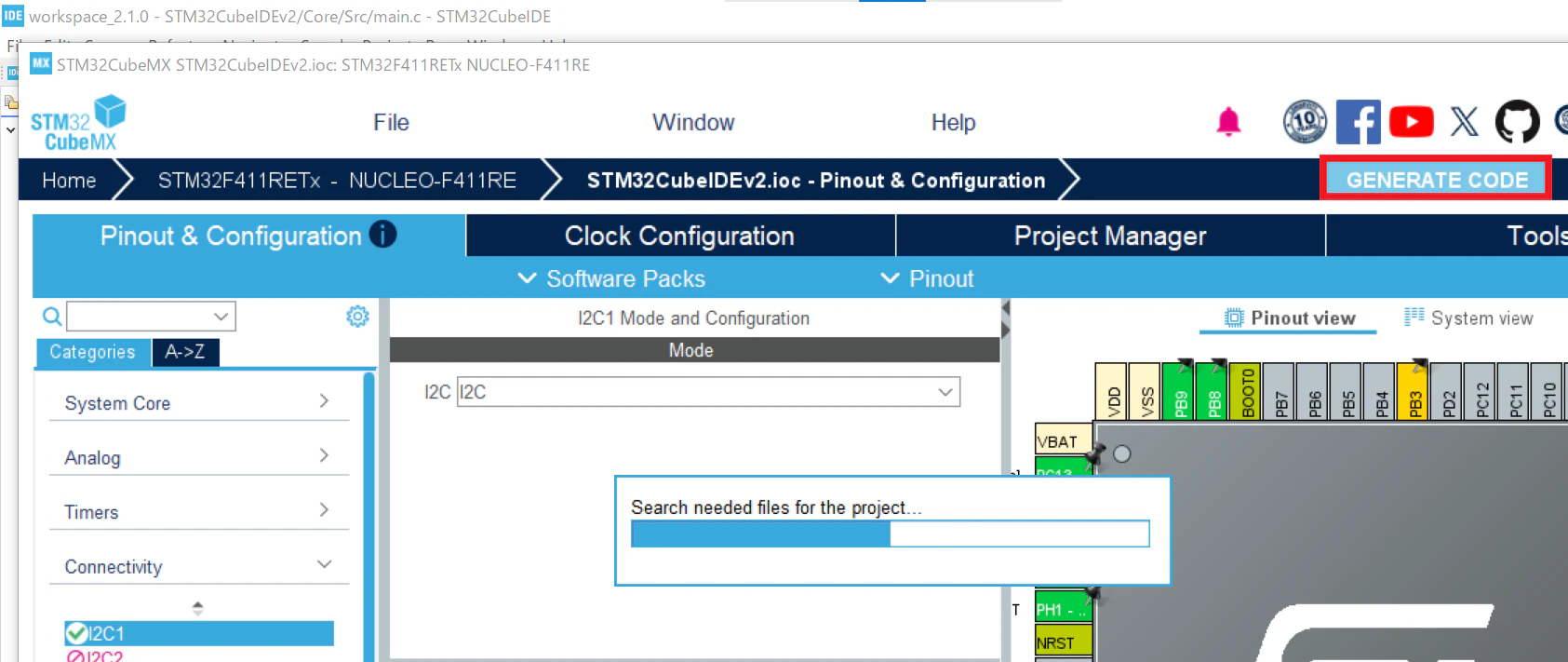
Task: Open the YouTube icon link
Action: 1411,122
